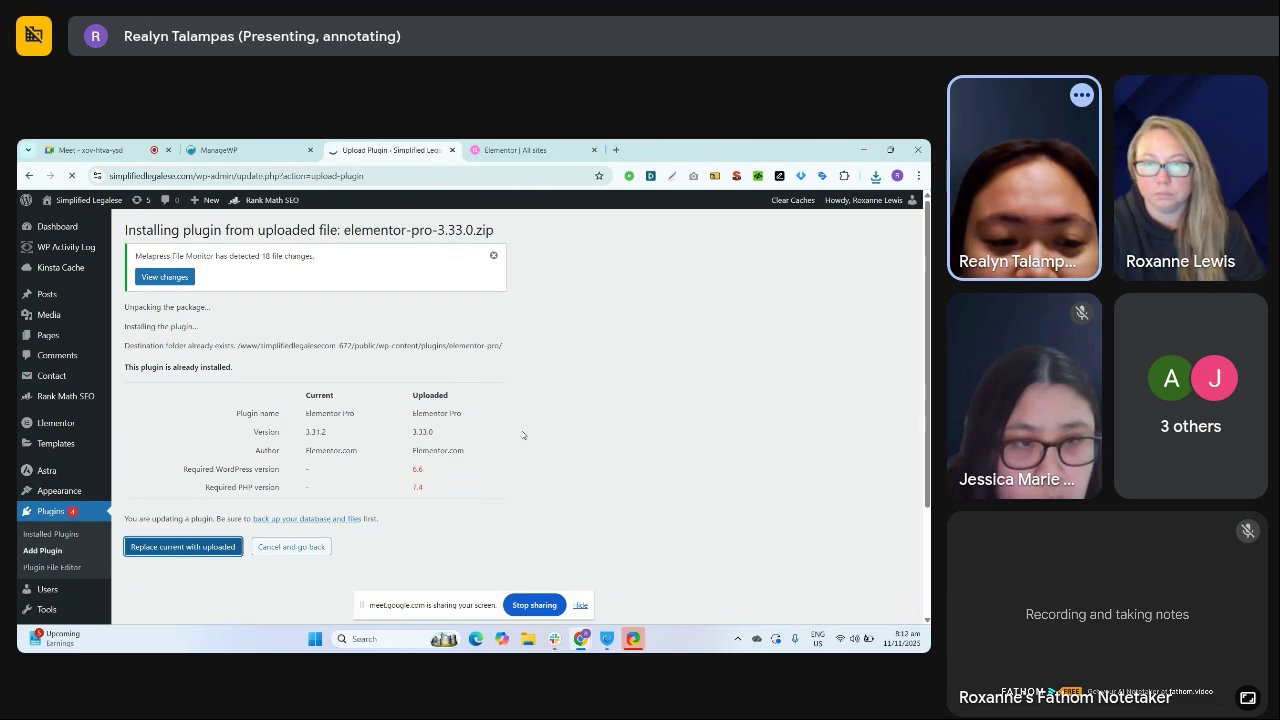1280x720 pixels.
Task: Close the ManageWP tab
Action: coord(310,150)
